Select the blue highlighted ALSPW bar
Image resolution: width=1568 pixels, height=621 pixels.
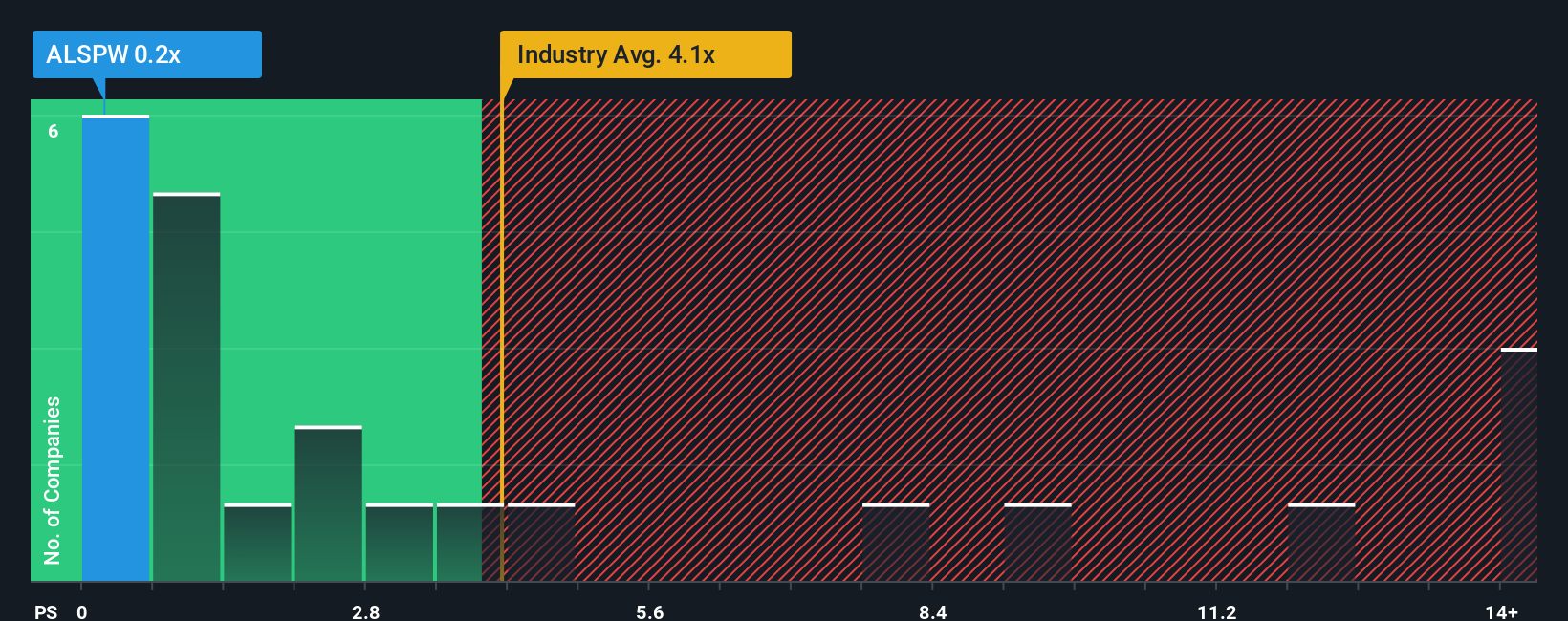point(116,348)
